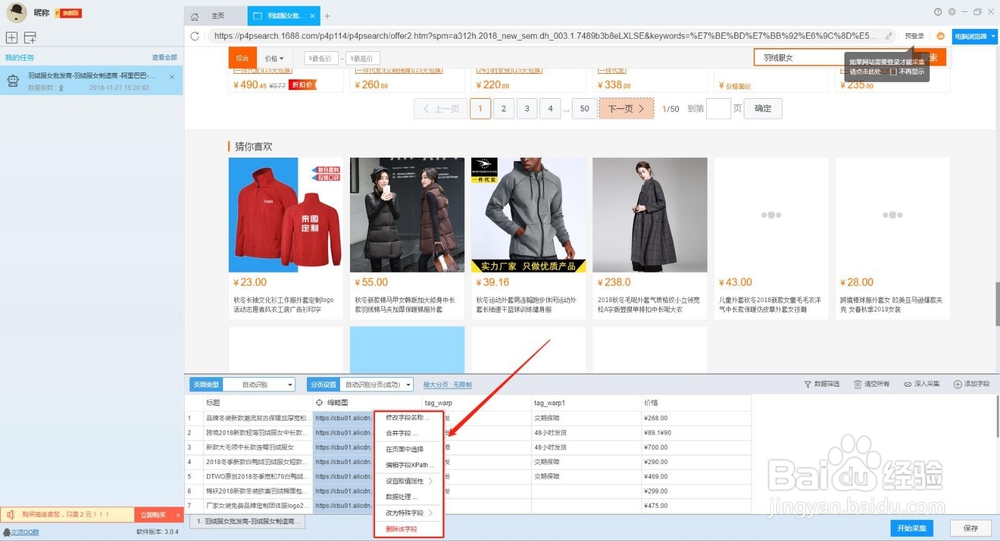Click the 清空所有 trash icon button
This screenshot has height=541, width=1000.
pos(871,384)
